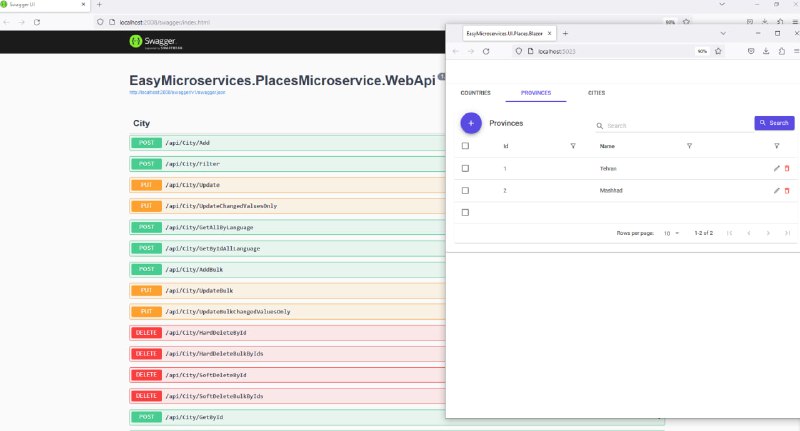
Task: Delete the Tehran row via the red trash icon
Action: 787,168
